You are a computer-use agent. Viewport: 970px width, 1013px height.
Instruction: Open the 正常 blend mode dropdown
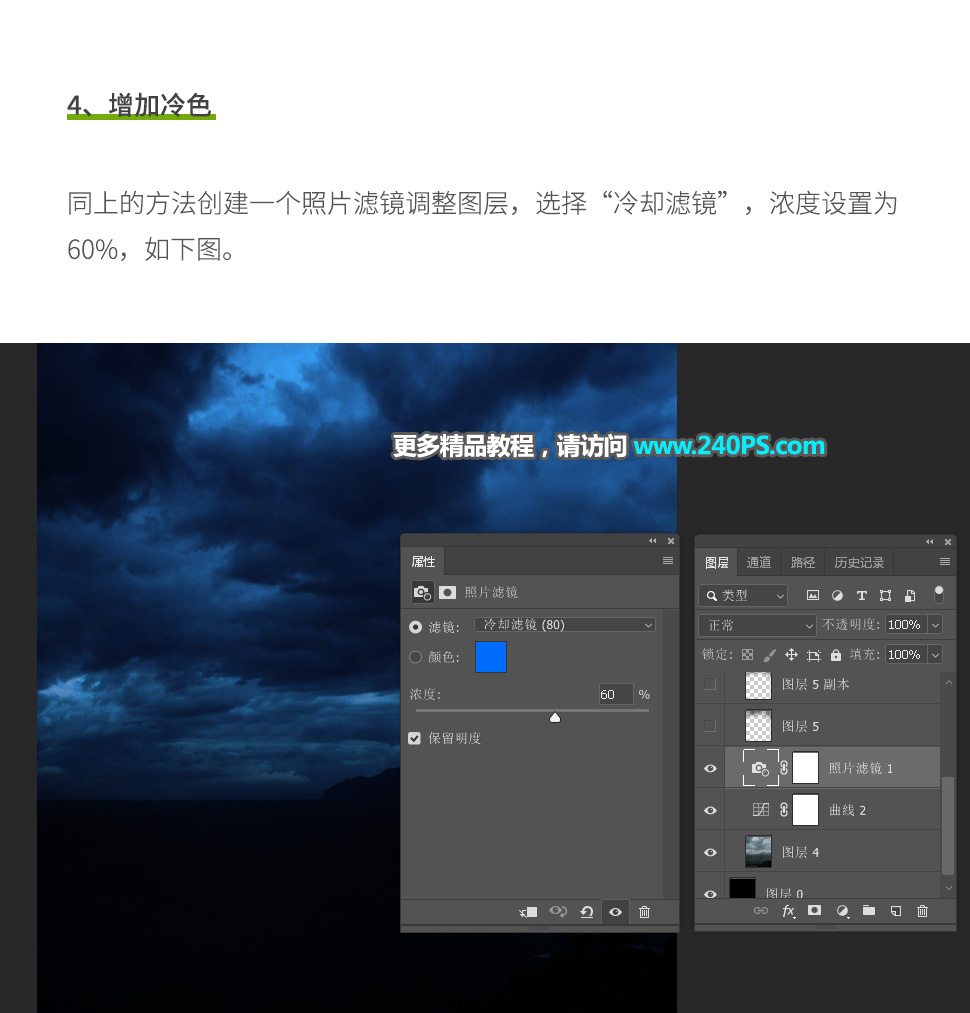click(757, 625)
